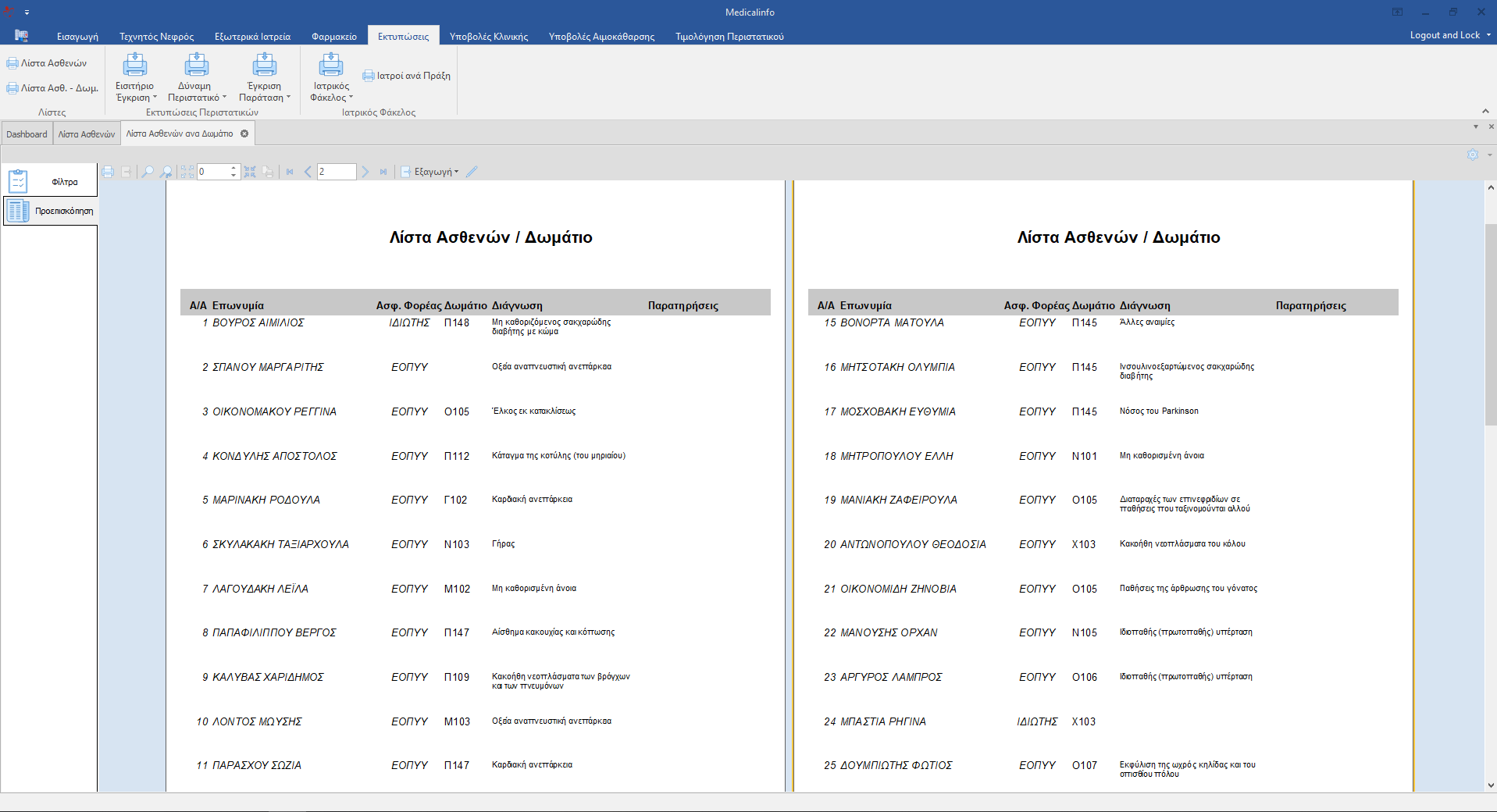1497x812 pixels.
Task: Go to the next report page
Action: tap(365, 172)
